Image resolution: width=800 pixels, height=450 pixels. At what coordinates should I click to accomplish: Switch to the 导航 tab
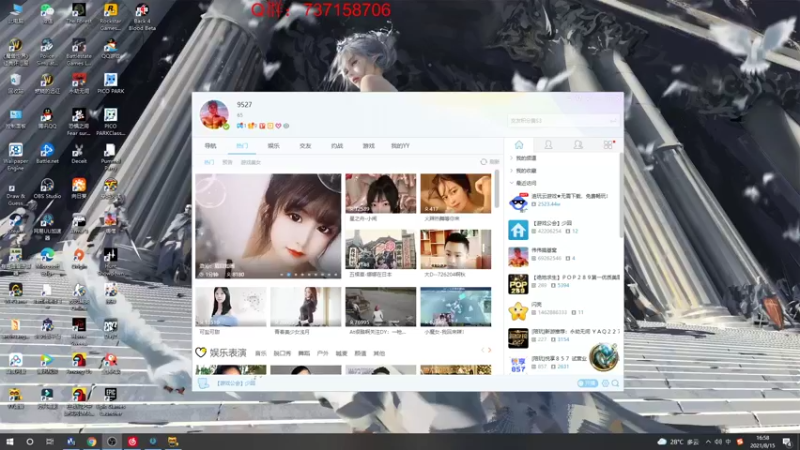point(210,146)
